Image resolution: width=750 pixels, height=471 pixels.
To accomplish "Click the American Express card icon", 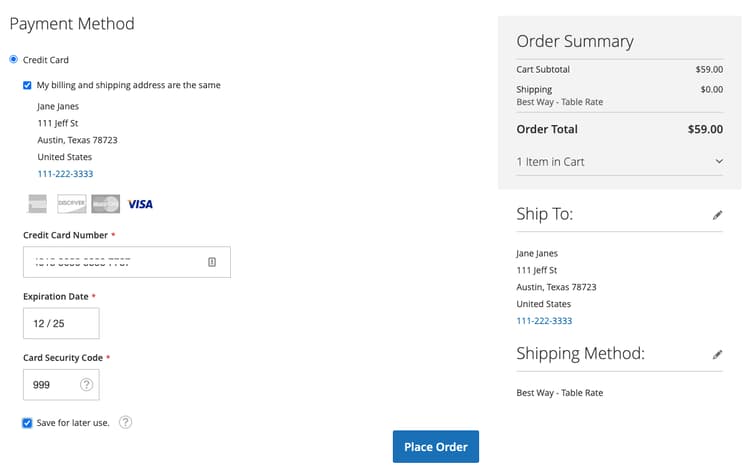I will (x=38, y=204).
